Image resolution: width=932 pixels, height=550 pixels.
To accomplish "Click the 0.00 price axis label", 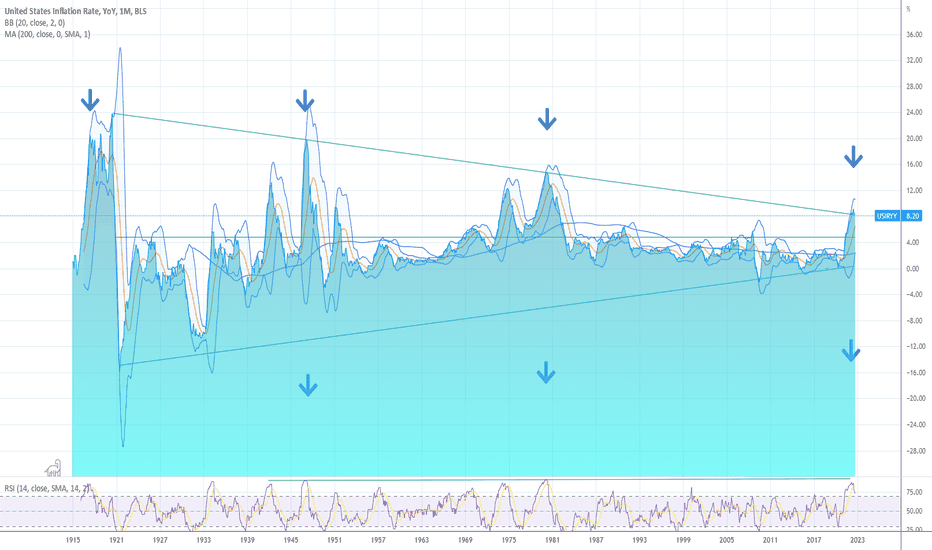I will (913, 269).
